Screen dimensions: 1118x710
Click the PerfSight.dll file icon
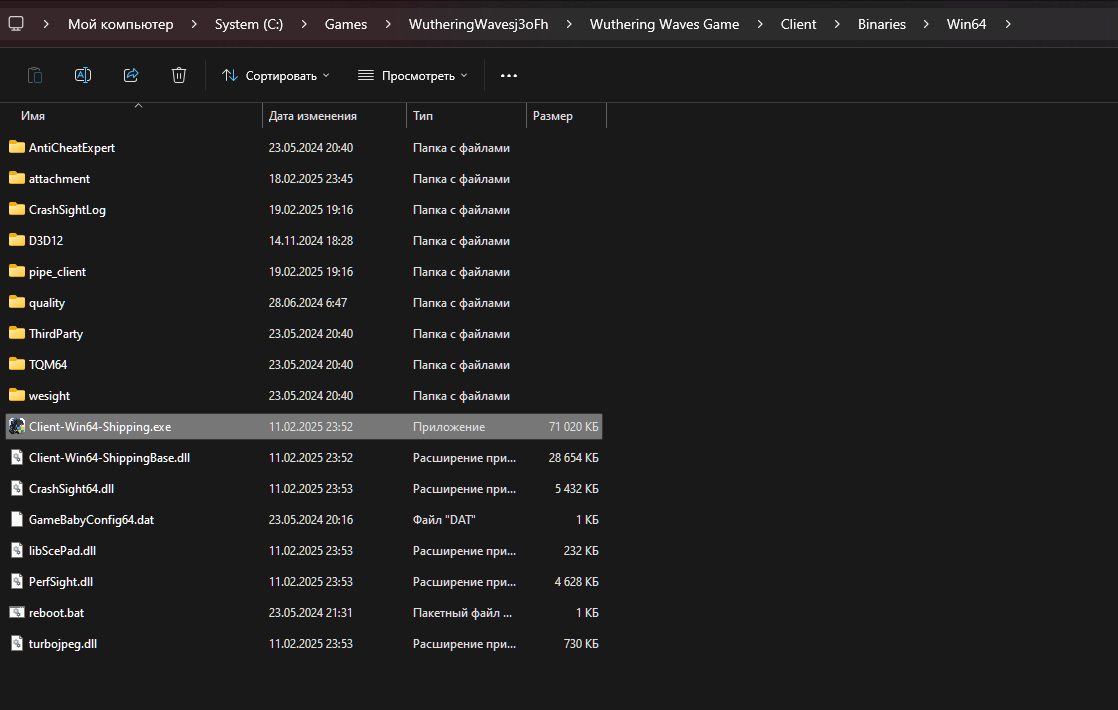(x=17, y=581)
